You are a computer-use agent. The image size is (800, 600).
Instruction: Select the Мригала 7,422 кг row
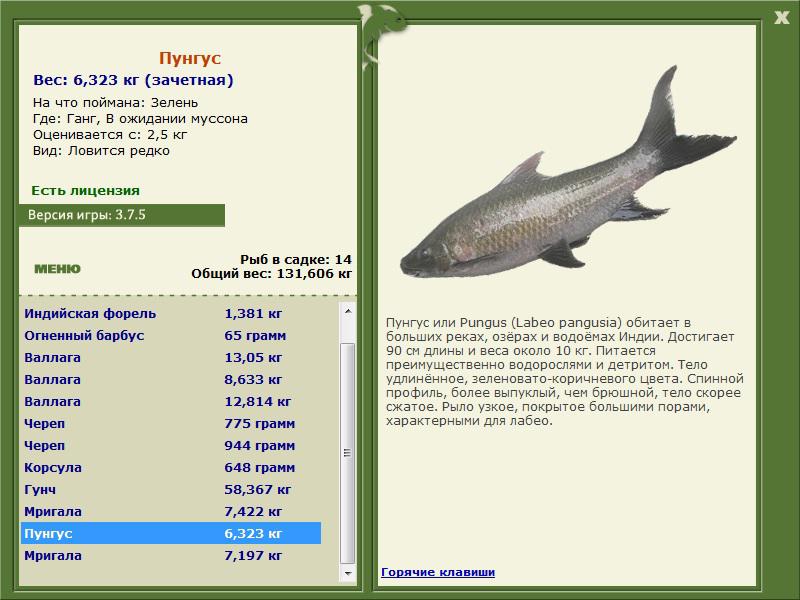tap(171, 511)
